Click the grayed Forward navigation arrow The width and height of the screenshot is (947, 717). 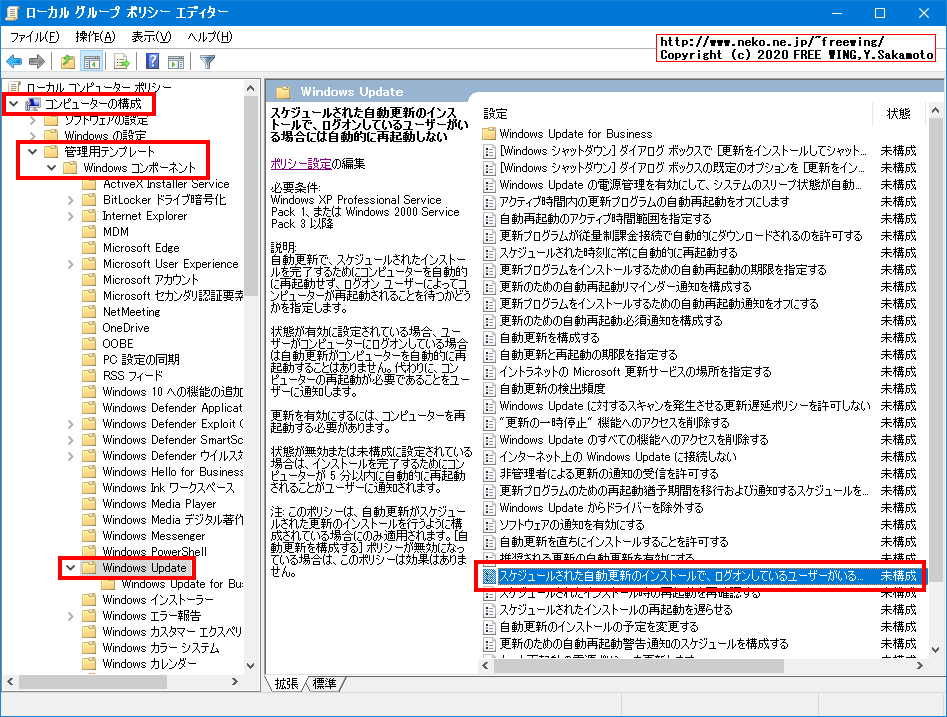36,60
